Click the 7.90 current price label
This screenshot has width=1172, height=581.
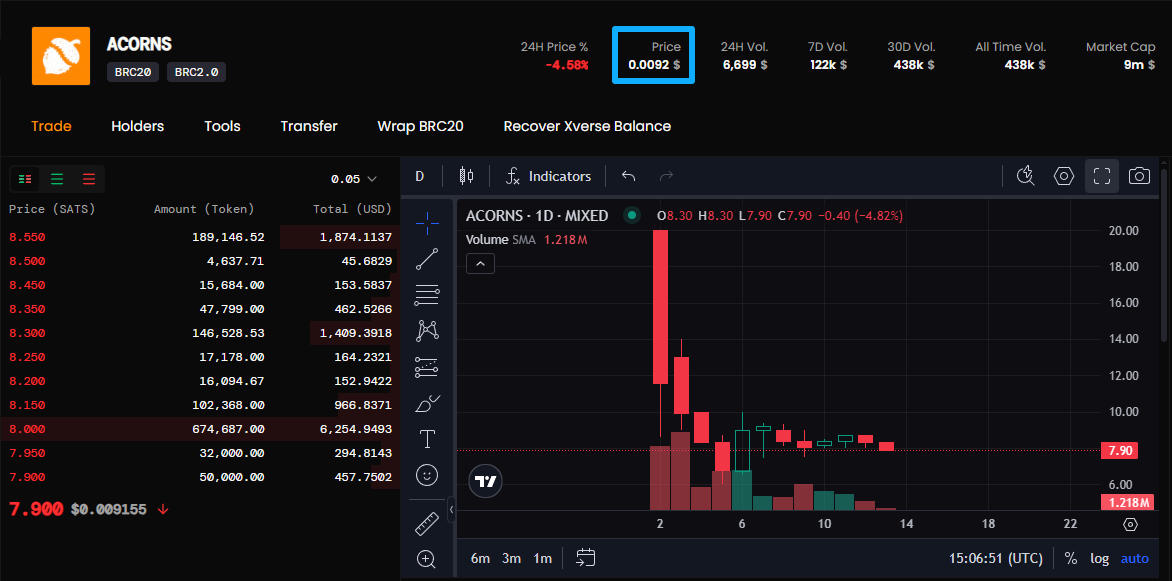pyautogui.click(x=1121, y=450)
